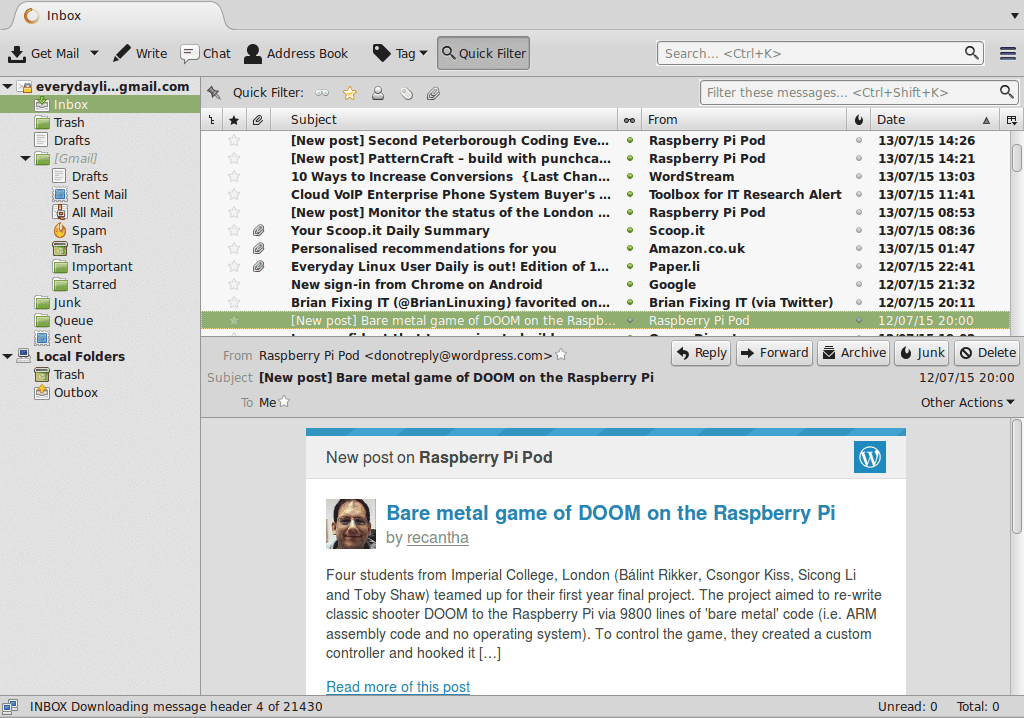Click the online status icon in status bar
The height and width of the screenshot is (718, 1024).
coord(10,706)
